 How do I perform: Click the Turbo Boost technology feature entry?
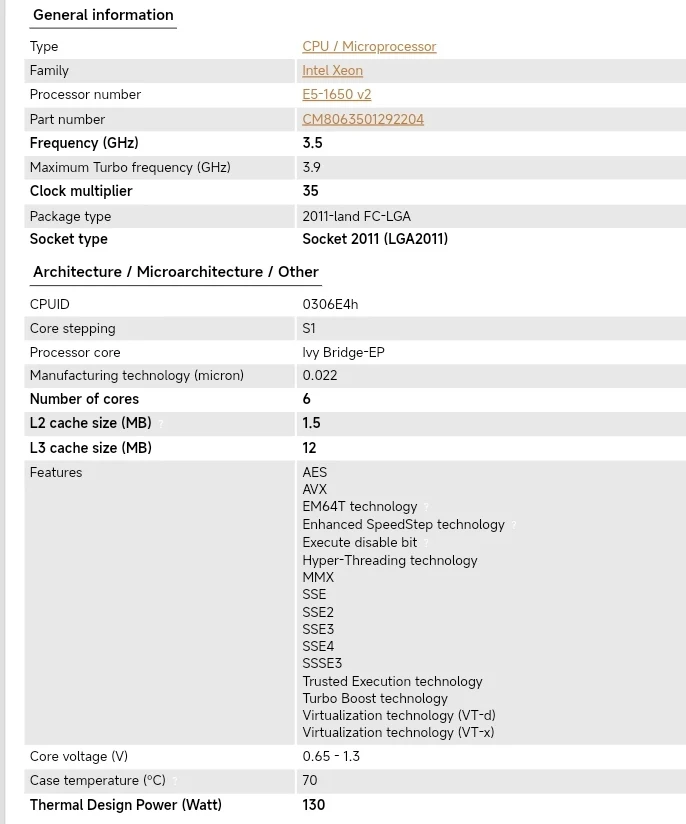click(375, 698)
